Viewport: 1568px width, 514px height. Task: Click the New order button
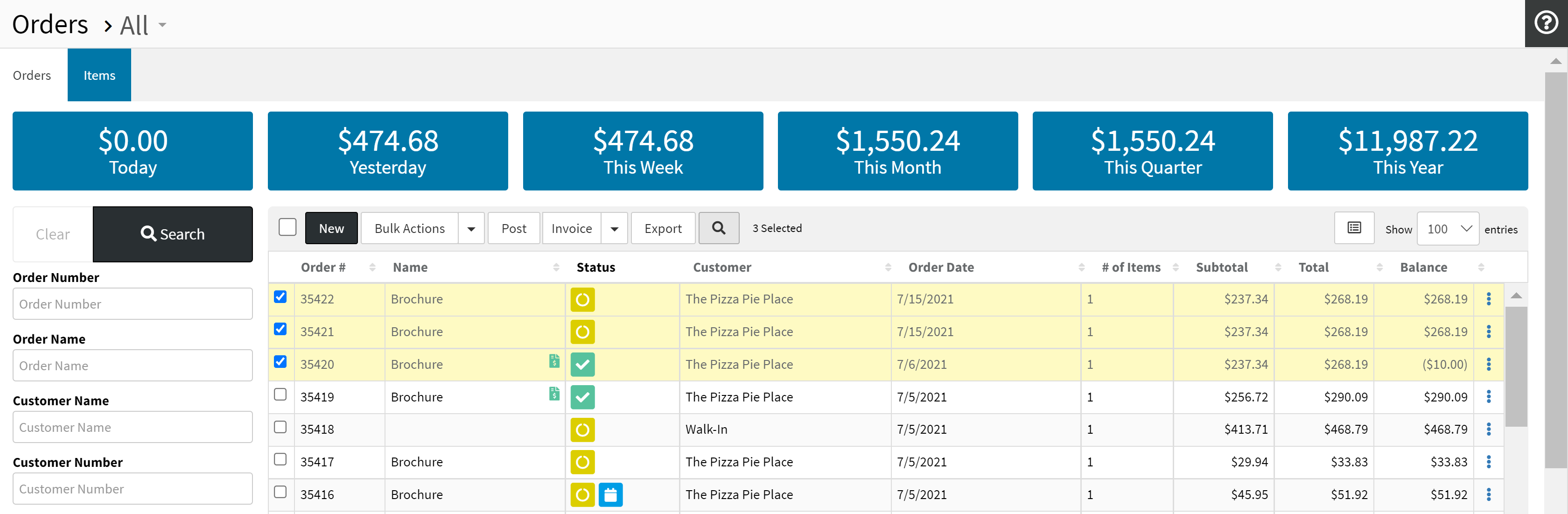[x=331, y=228]
